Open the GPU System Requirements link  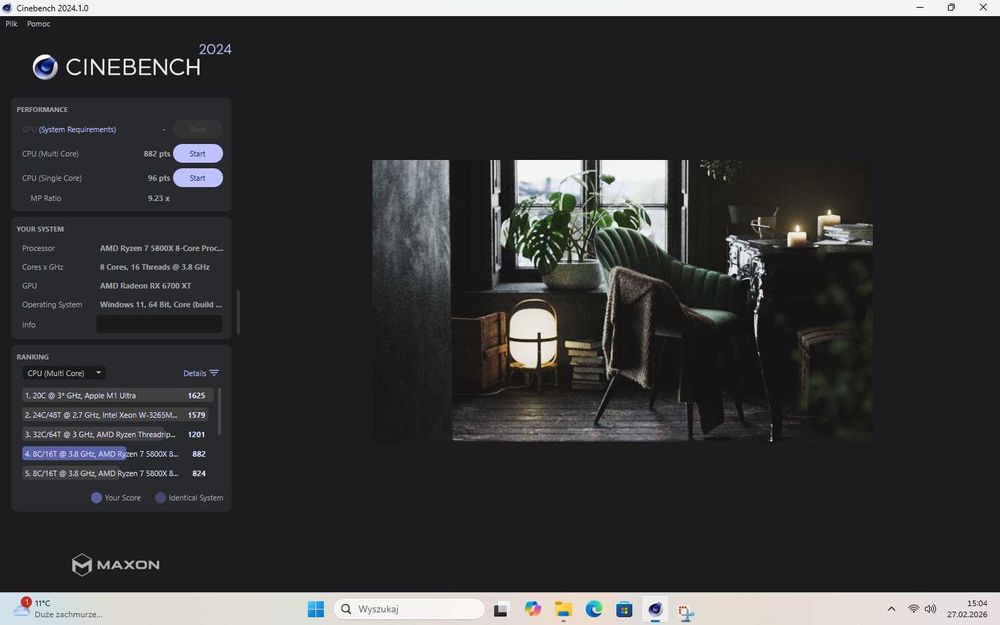pyautogui.click(x=77, y=129)
